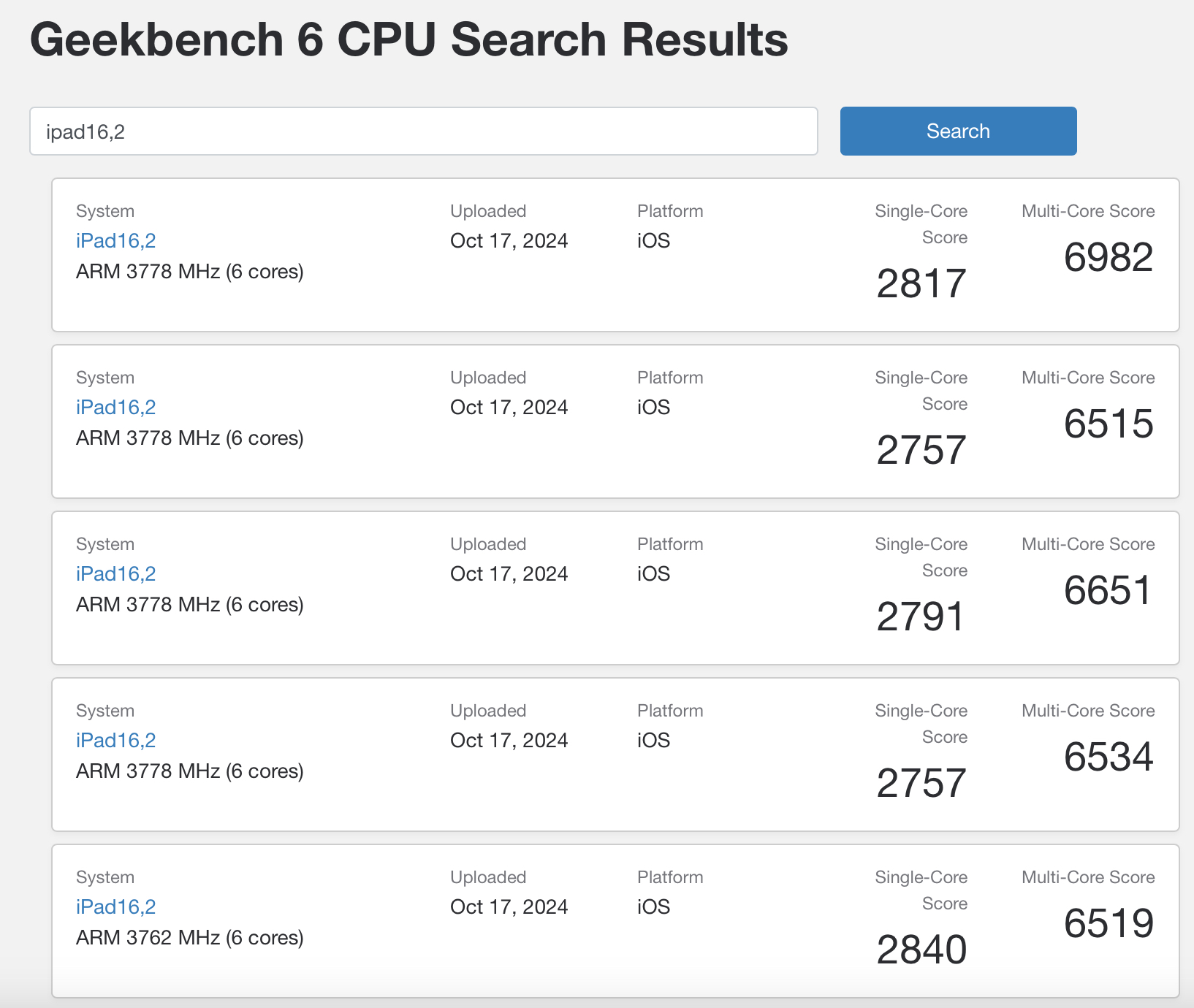Viewport: 1194px width, 1008px height.
Task: Open iPad16,2 link for the 6651 multi-core result
Action: (x=116, y=574)
